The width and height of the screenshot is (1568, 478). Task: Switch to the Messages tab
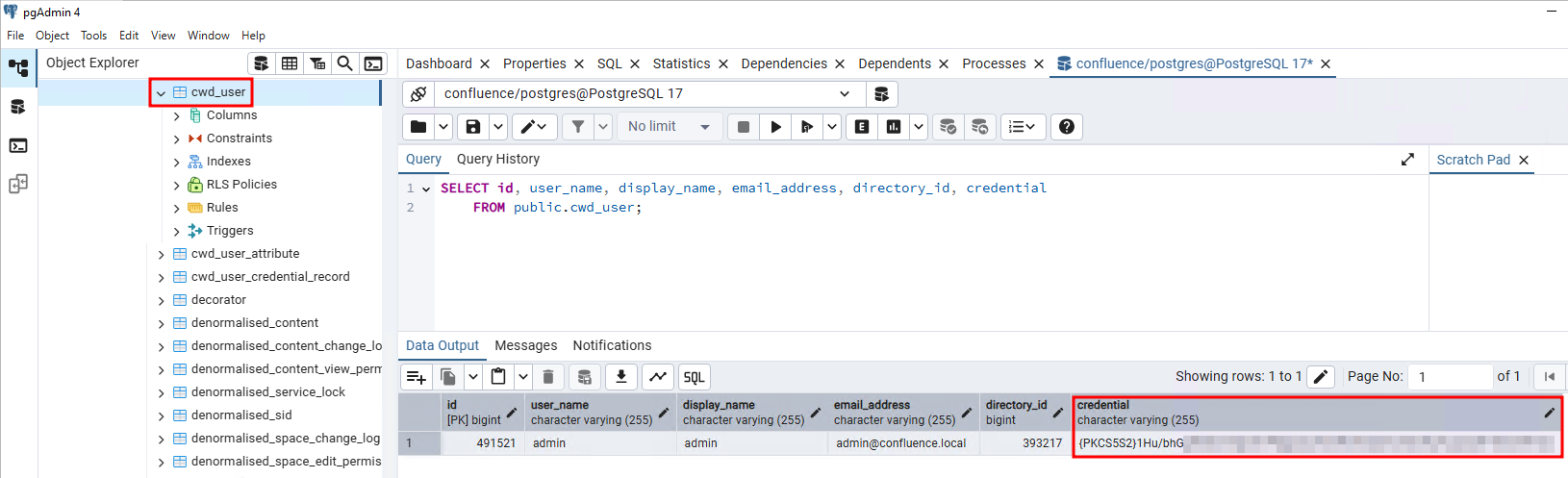point(526,345)
